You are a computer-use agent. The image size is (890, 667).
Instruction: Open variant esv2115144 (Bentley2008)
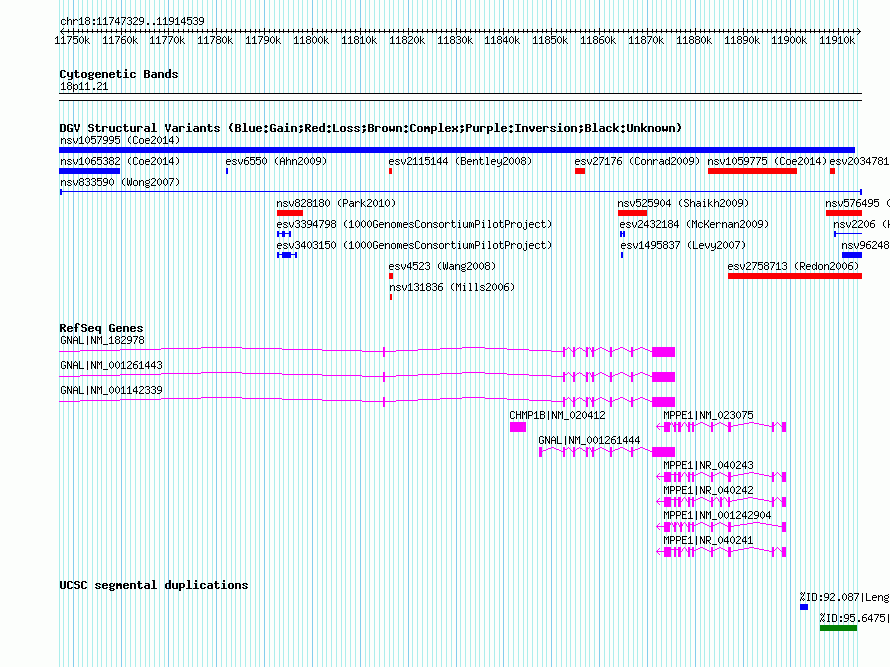(x=460, y=161)
